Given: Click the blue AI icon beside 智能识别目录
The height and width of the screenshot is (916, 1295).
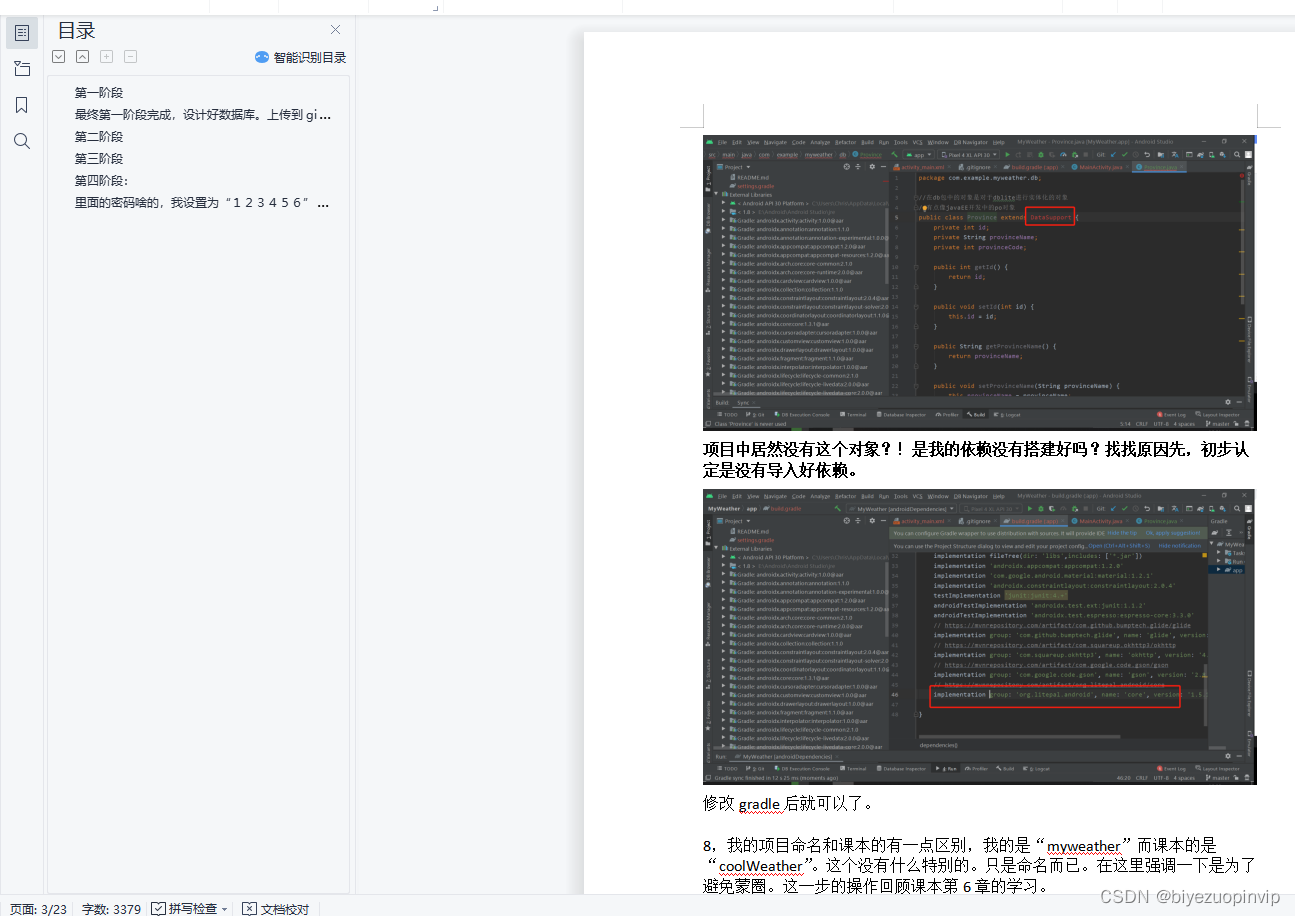Looking at the screenshot, I should point(260,57).
